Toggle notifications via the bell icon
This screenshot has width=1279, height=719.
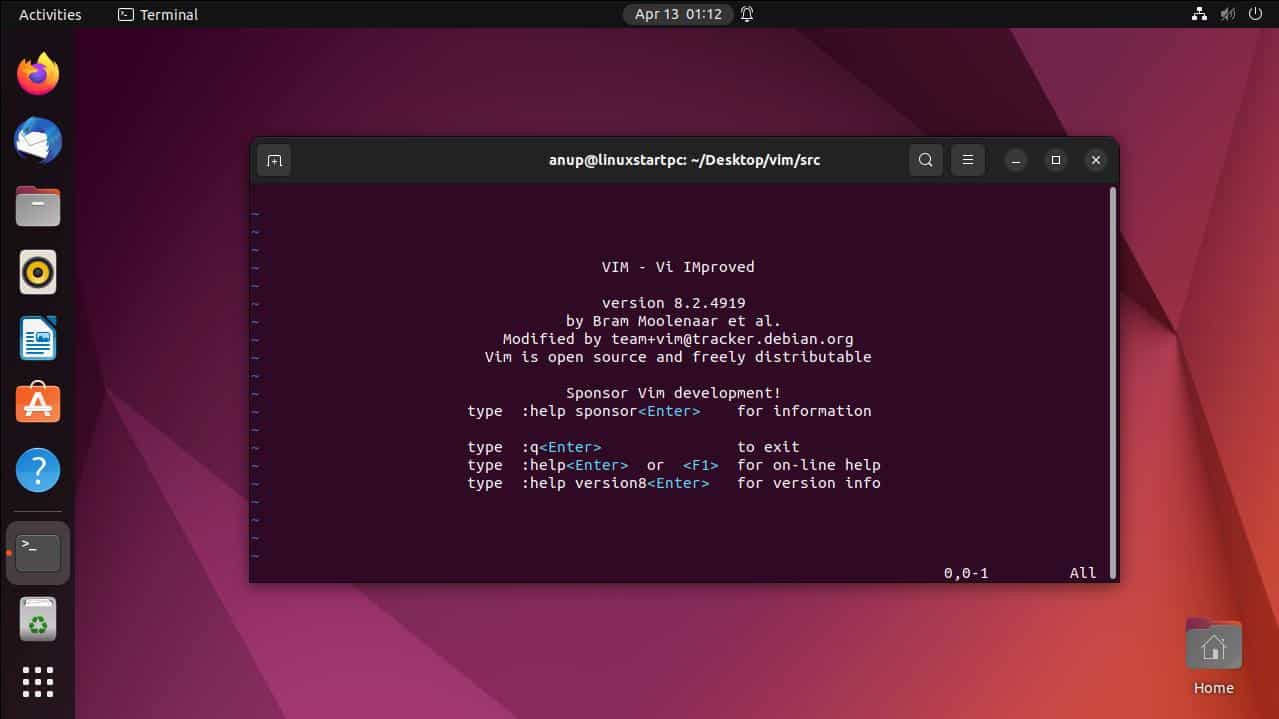point(745,14)
